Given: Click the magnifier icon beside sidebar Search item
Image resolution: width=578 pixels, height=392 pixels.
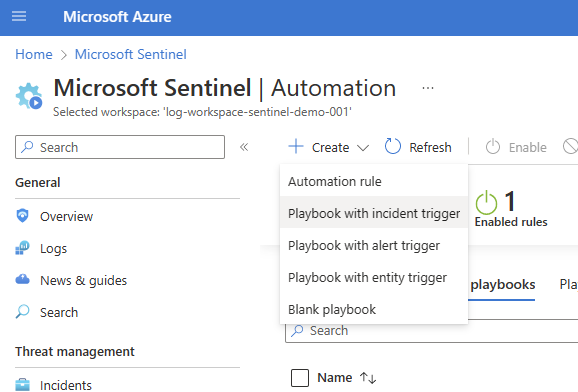Looking at the screenshot, I should (22, 312).
